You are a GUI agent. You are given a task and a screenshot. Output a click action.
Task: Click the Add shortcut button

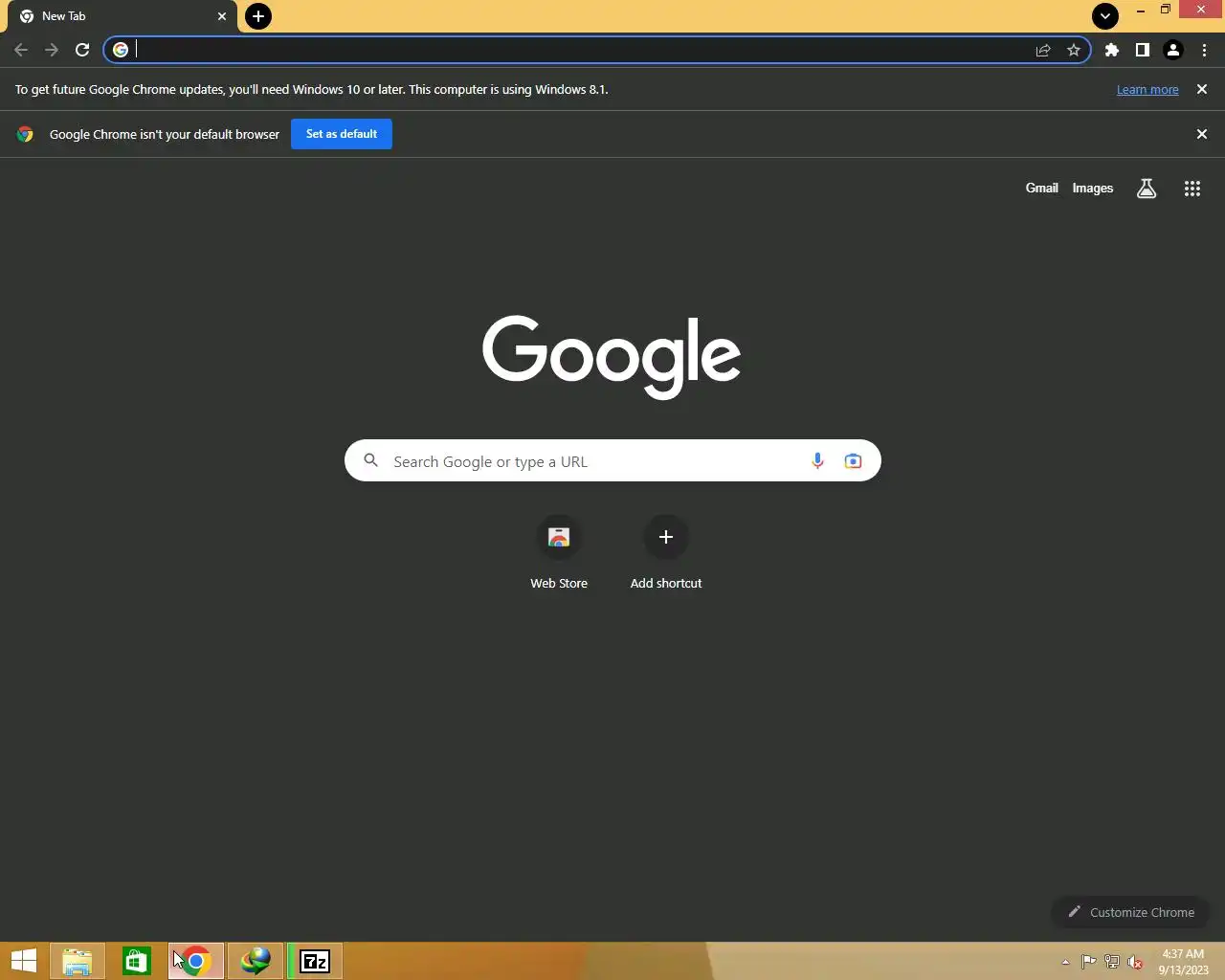pos(666,553)
